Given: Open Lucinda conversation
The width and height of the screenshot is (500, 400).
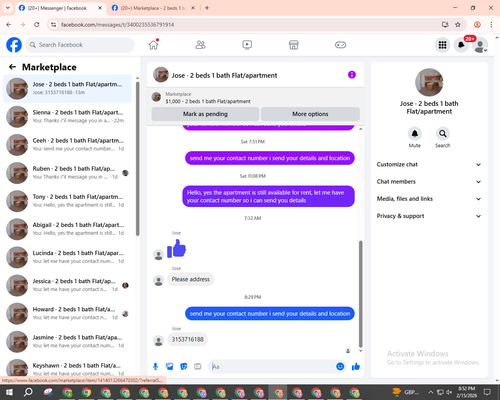Looking at the screenshot, I should coord(67,257).
